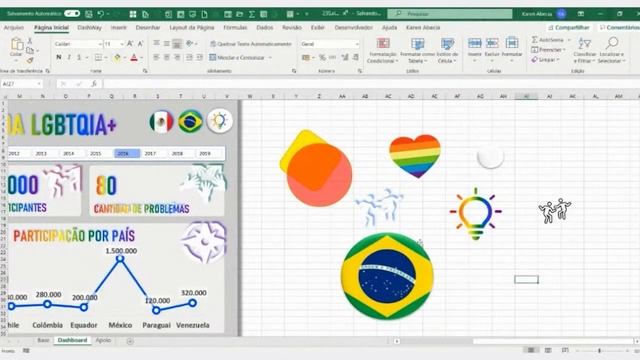
Task: Switch to the Fórmulas ribbon tab
Action: [235, 27]
